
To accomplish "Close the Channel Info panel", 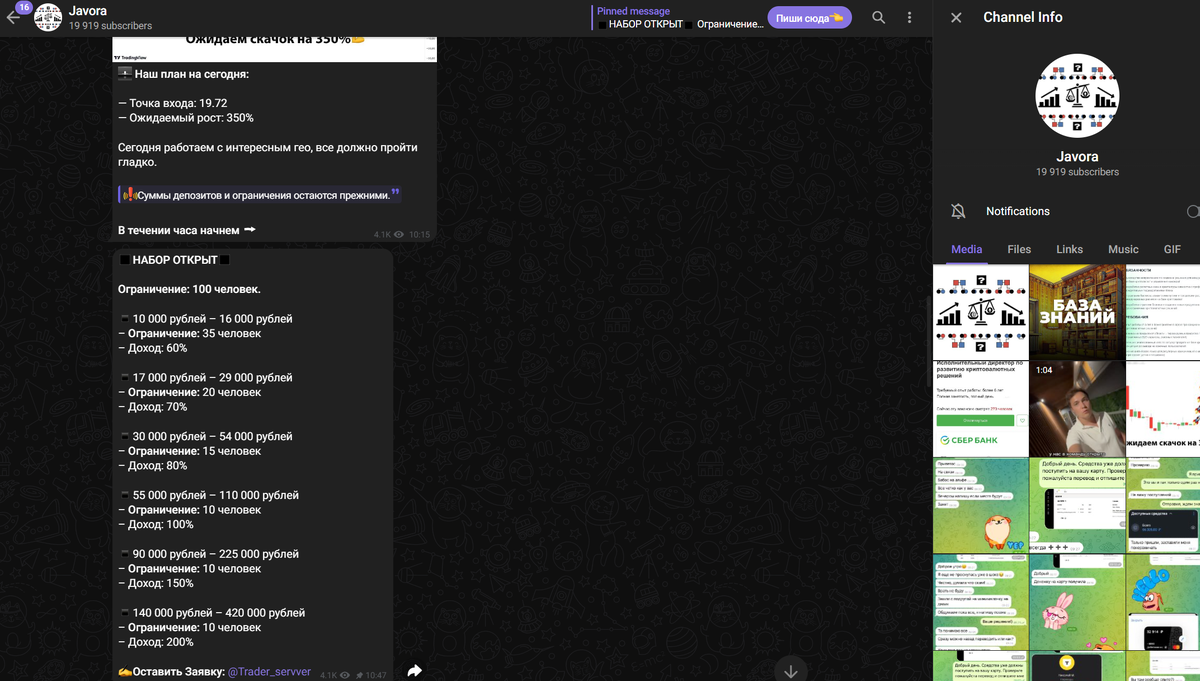I will point(956,17).
